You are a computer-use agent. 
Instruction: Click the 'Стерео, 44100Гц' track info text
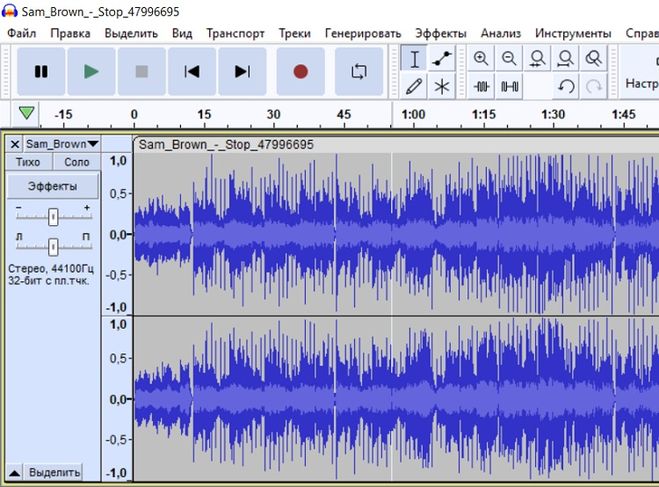(51, 269)
